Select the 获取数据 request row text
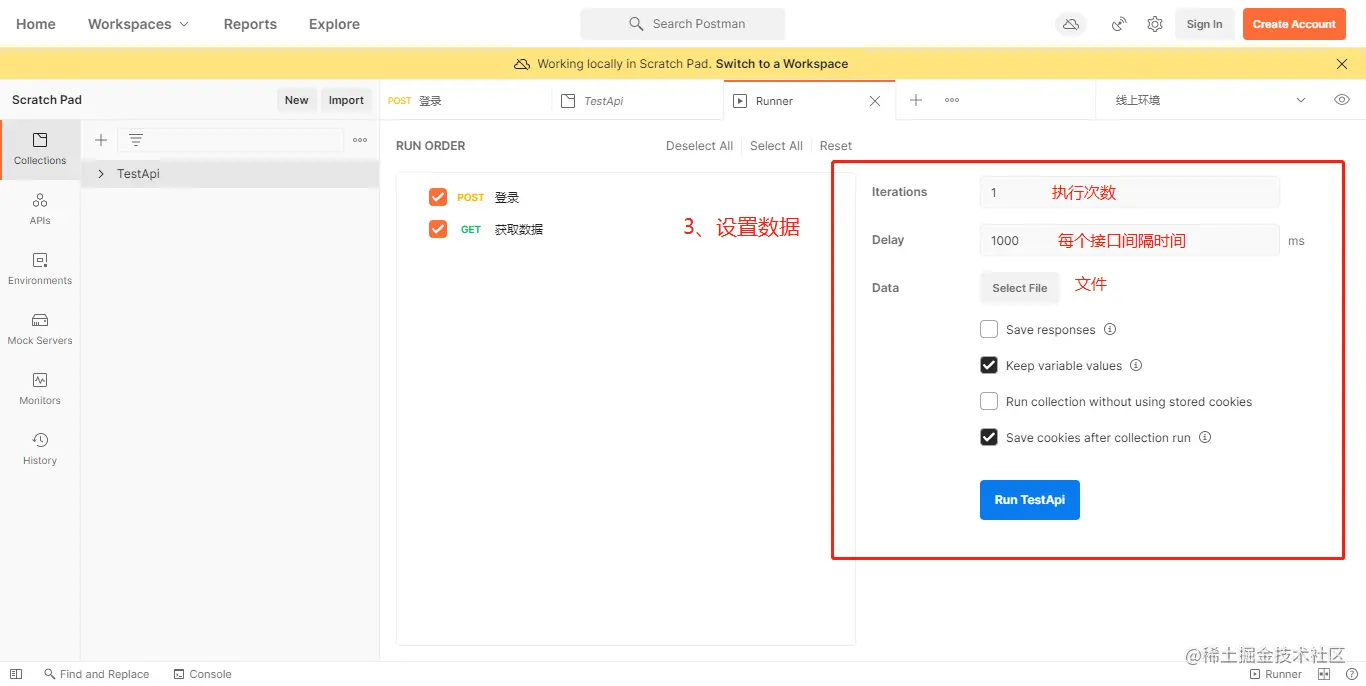 pyautogui.click(x=519, y=230)
